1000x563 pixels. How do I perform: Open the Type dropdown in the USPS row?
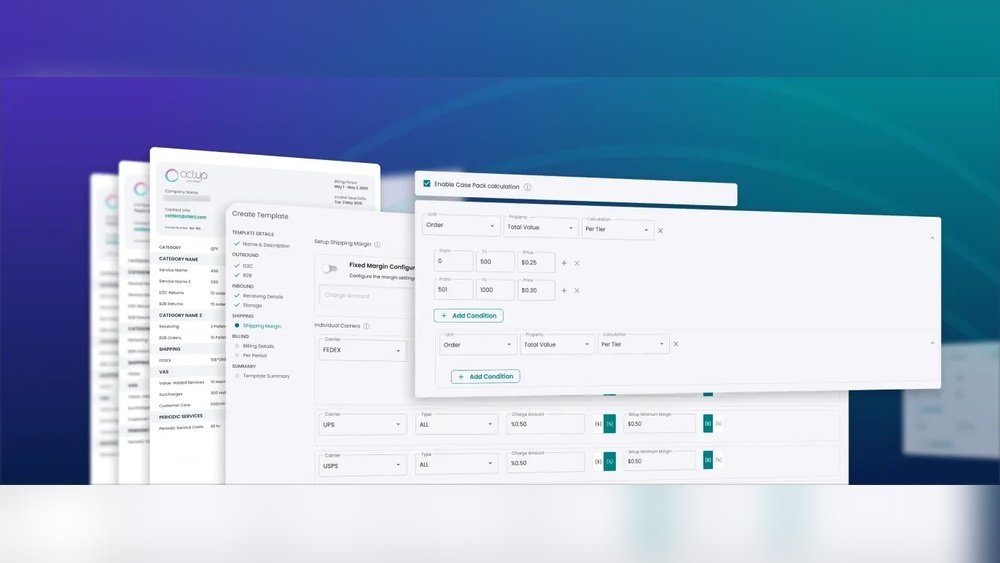pos(457,464)
